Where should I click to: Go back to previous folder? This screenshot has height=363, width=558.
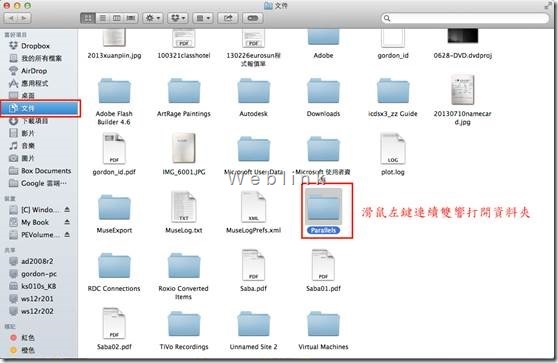11,18
